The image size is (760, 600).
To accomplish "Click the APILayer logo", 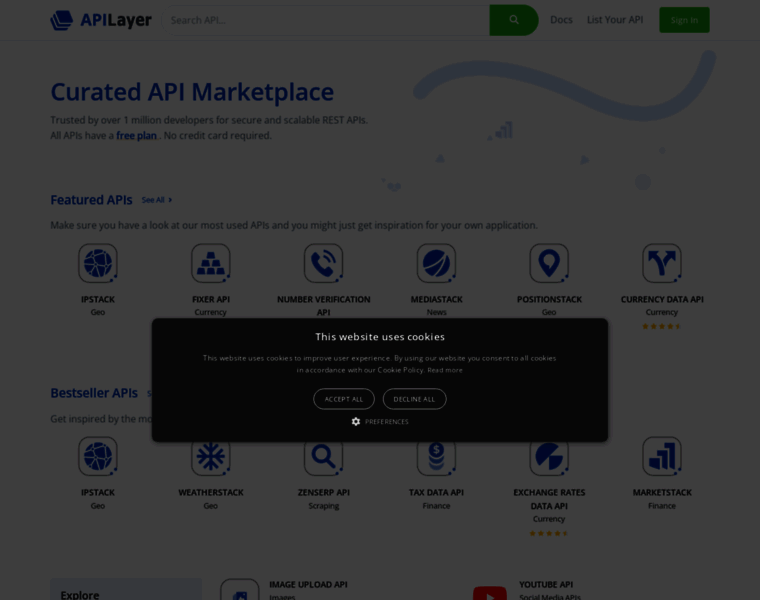I will coord(101,20).
